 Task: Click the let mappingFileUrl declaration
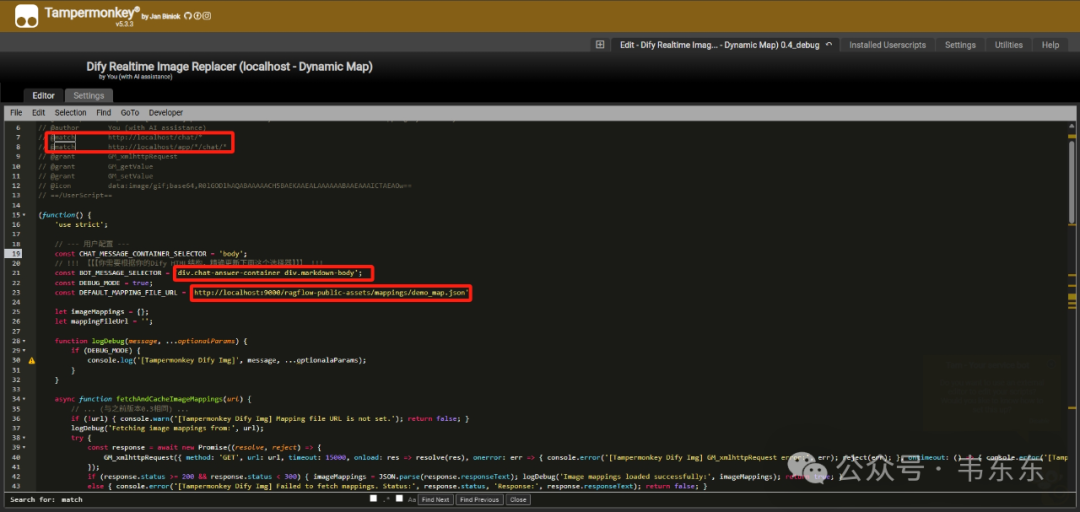pyautogui.click(x=104, y=321)
